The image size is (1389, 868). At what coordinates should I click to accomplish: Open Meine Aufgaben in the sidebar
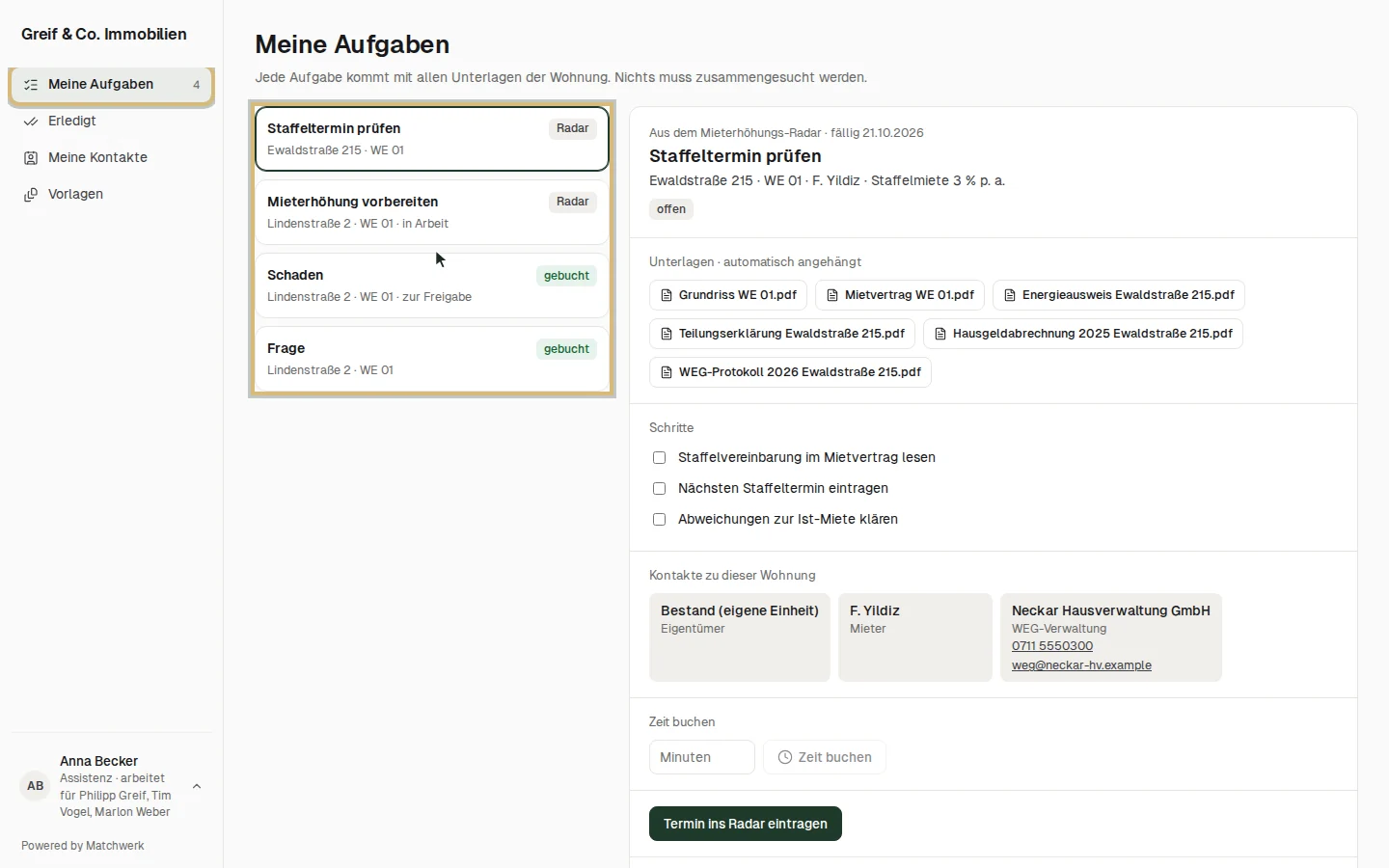pos(112,85)
